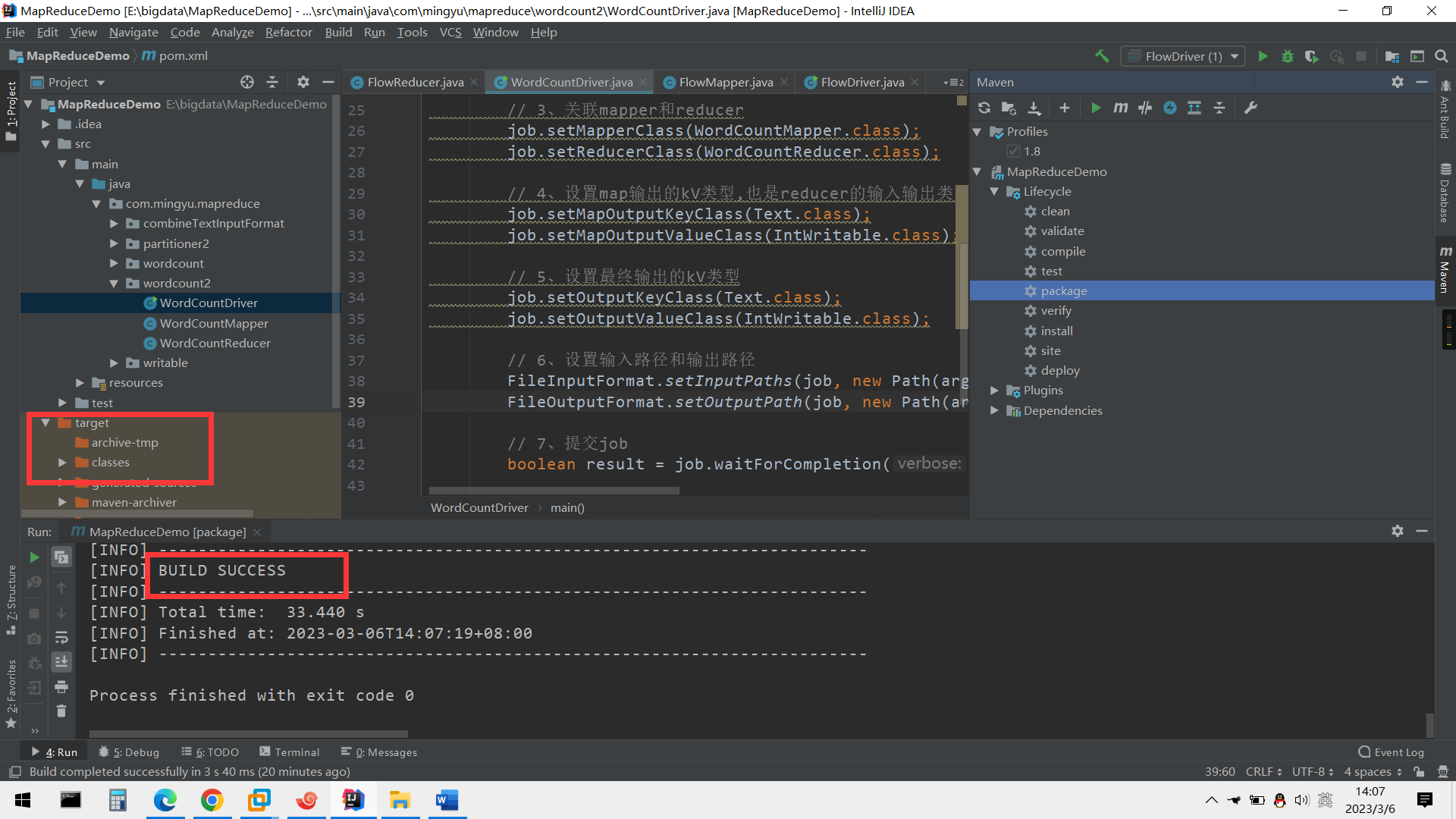Click trash icon to clear Run console
The width and height of the screenshot is (1456, 819).
pos(61,711)
